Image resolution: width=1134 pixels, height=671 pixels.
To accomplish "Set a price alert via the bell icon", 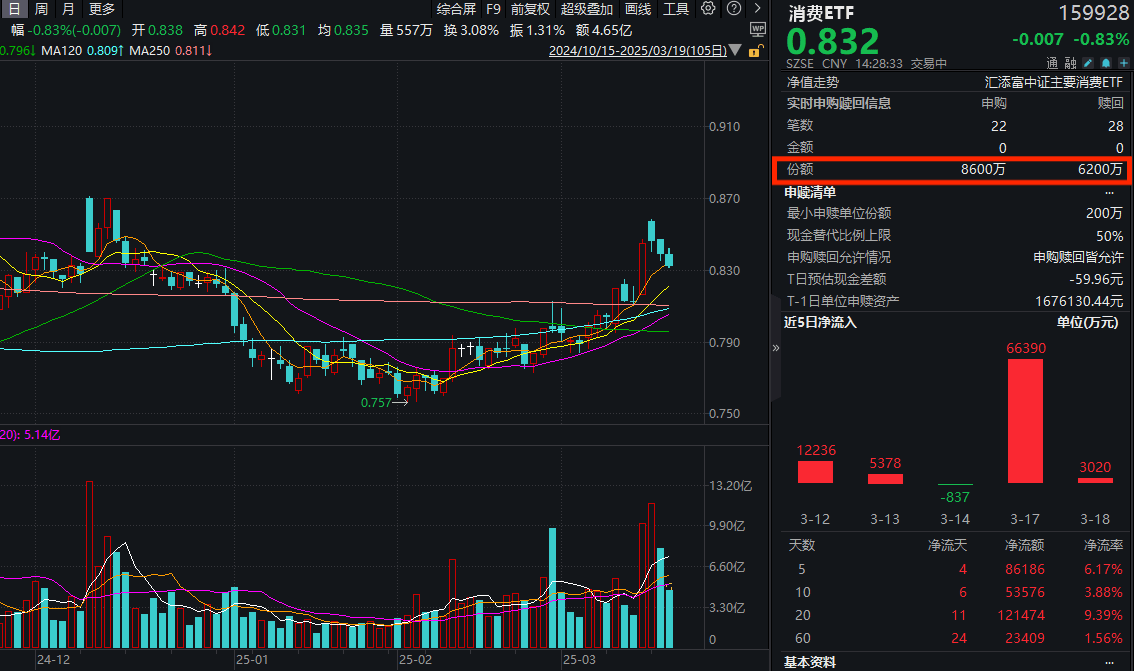I will point(1106,62).
